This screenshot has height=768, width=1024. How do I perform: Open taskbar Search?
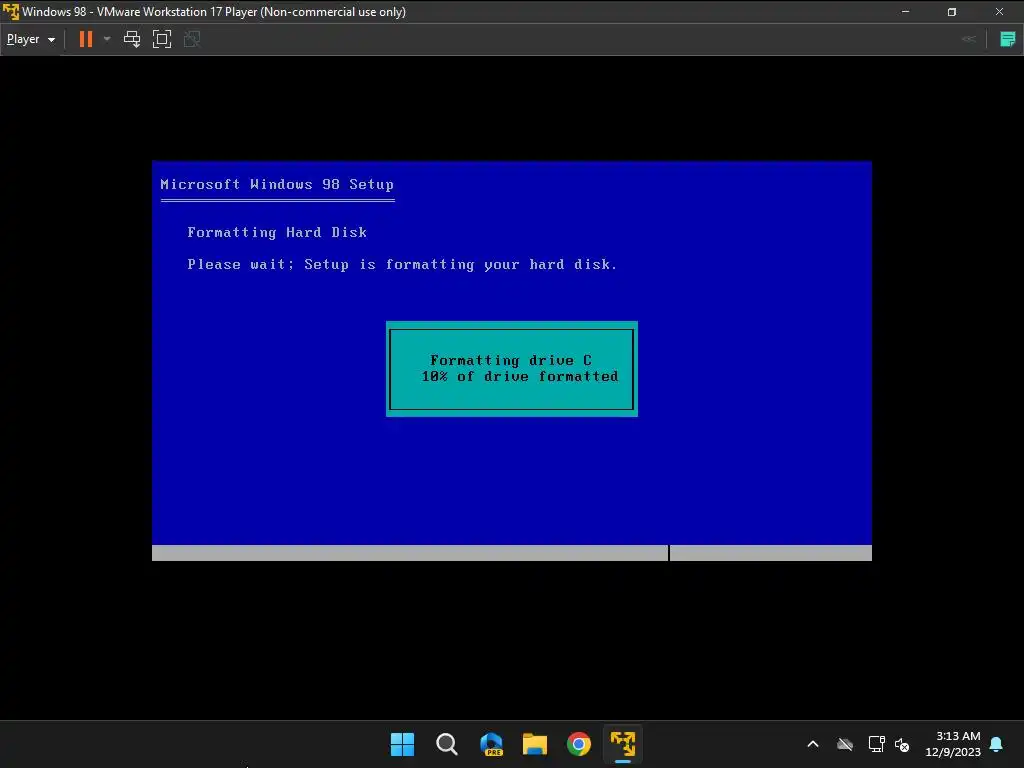(x=447, y=744)
